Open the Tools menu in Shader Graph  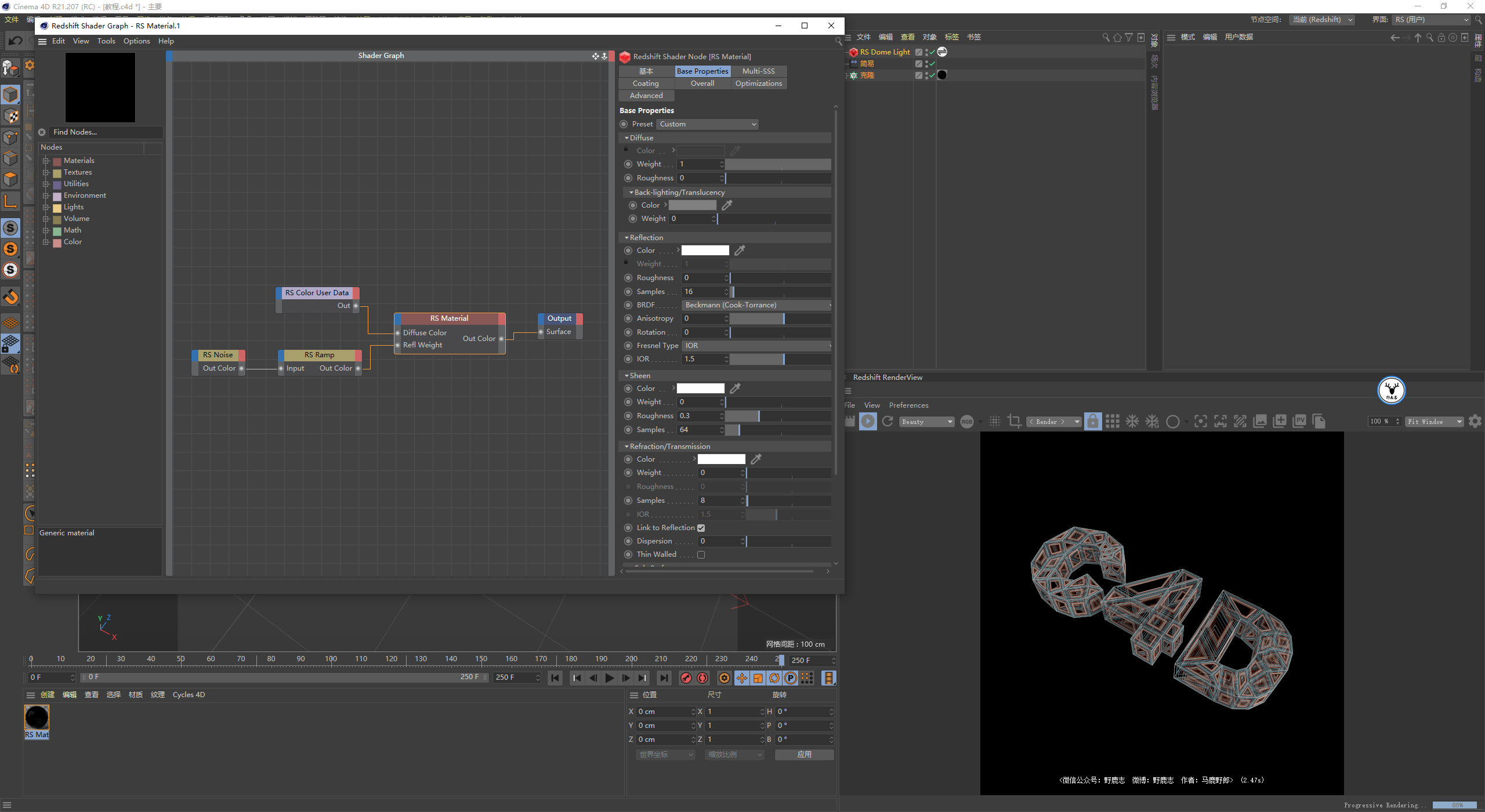(x=106, y=41)
